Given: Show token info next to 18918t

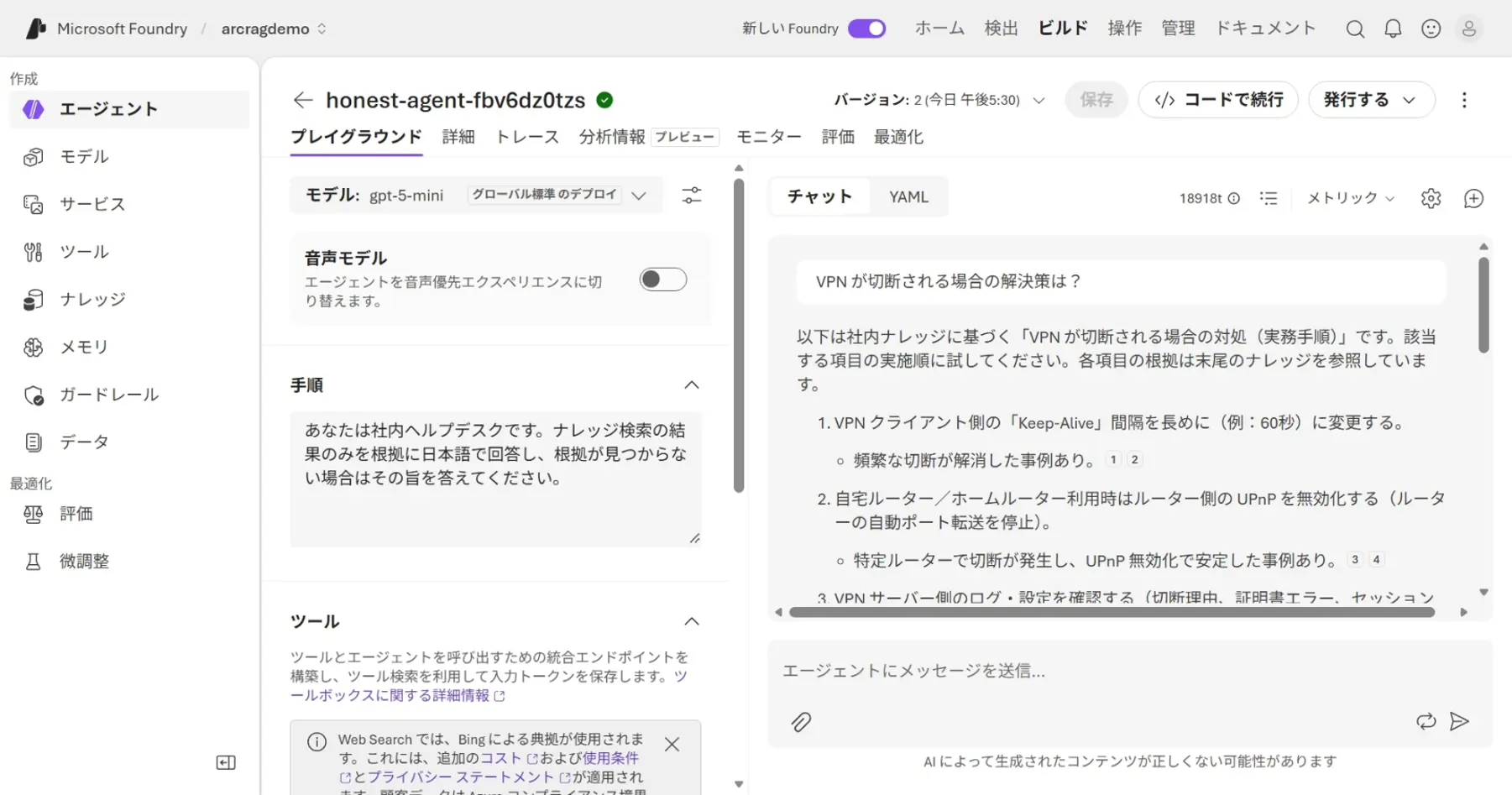Looking at the screenshot, I should [1233, 199].
